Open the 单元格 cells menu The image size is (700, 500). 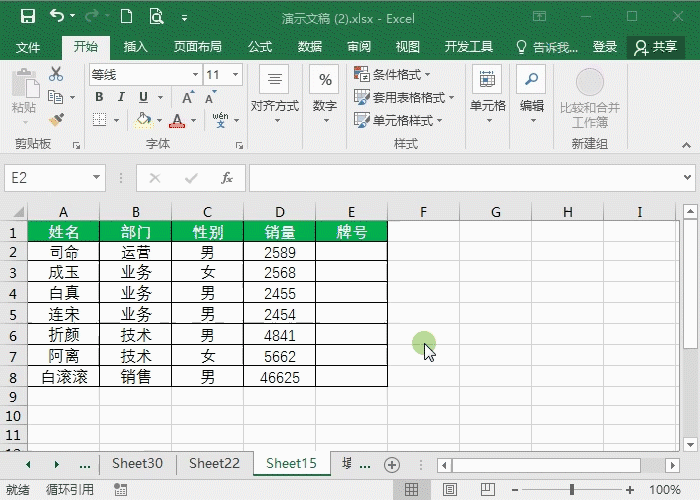pos(488,96)
